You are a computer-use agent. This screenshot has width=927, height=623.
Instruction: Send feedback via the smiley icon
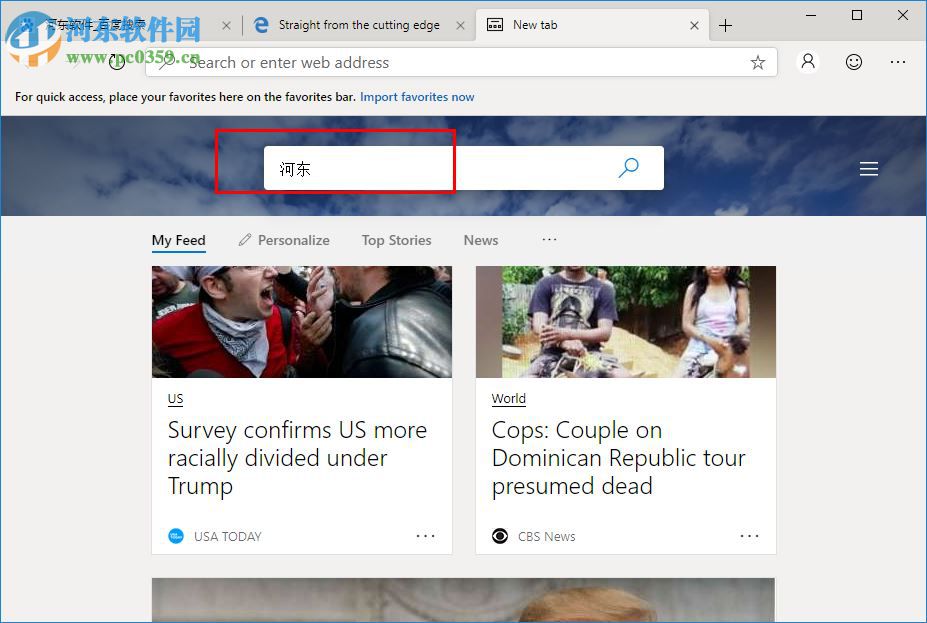[x=853, y=62]
